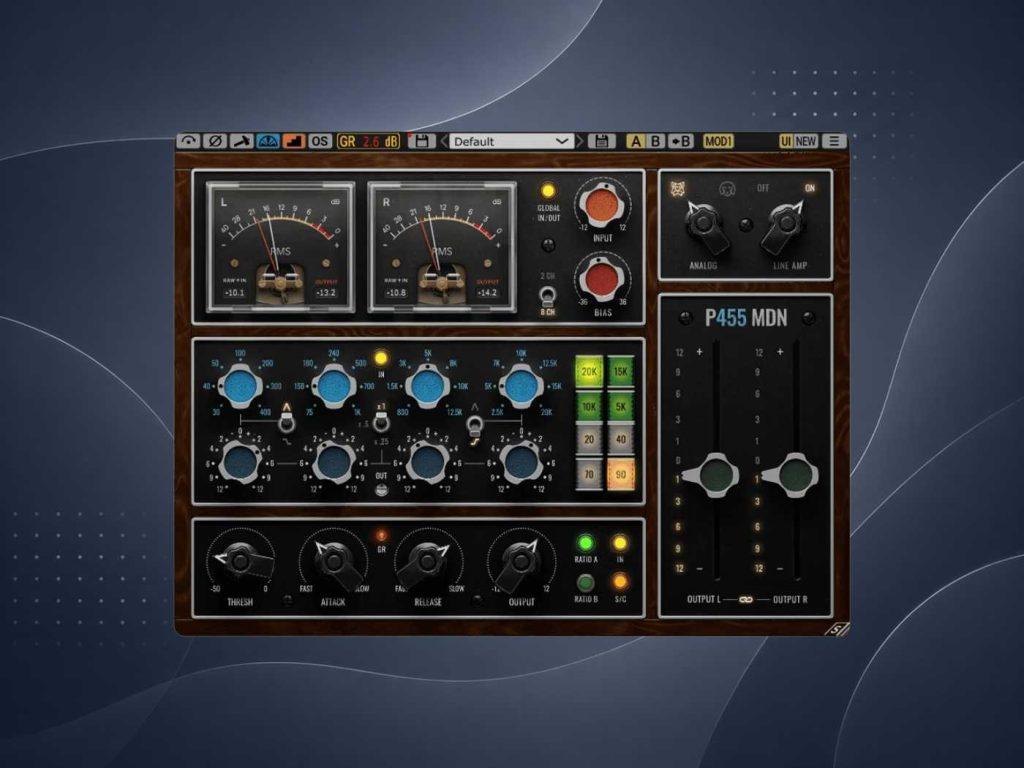Select the elephant analog model icon
The image size is (1024, 768).
point(727,189)
